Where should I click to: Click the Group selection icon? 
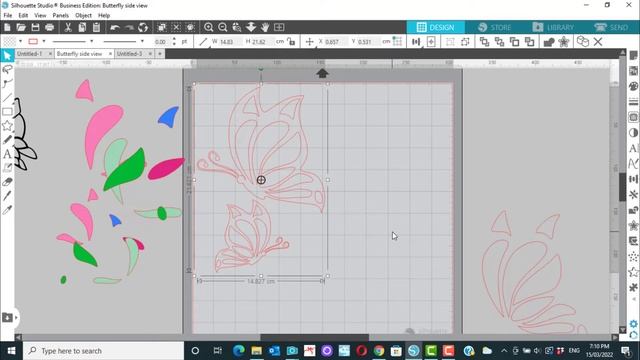click(x=450, y=42)
